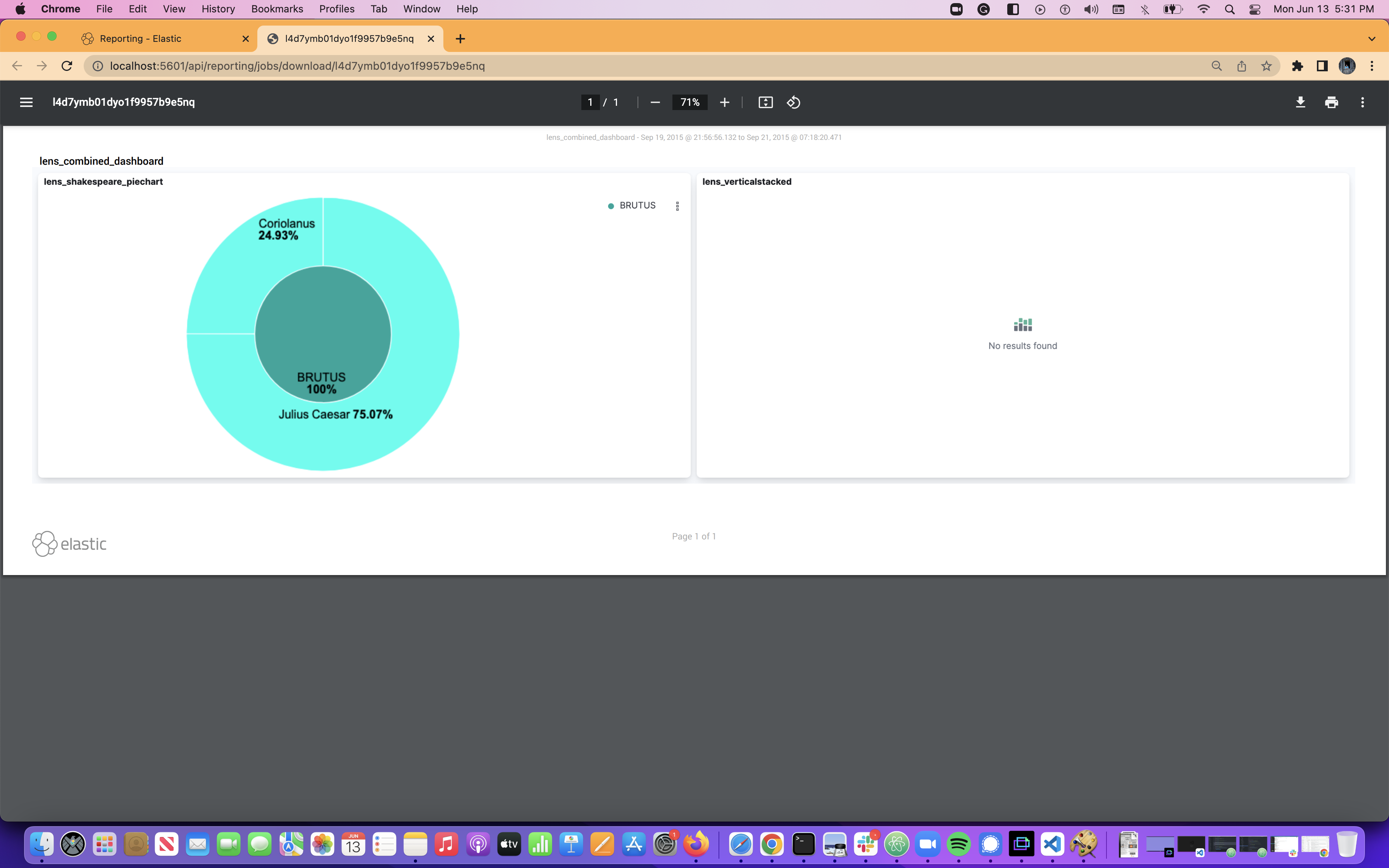Open the History menu
This screenshot has width=1389, height=868.
[218, 9]
